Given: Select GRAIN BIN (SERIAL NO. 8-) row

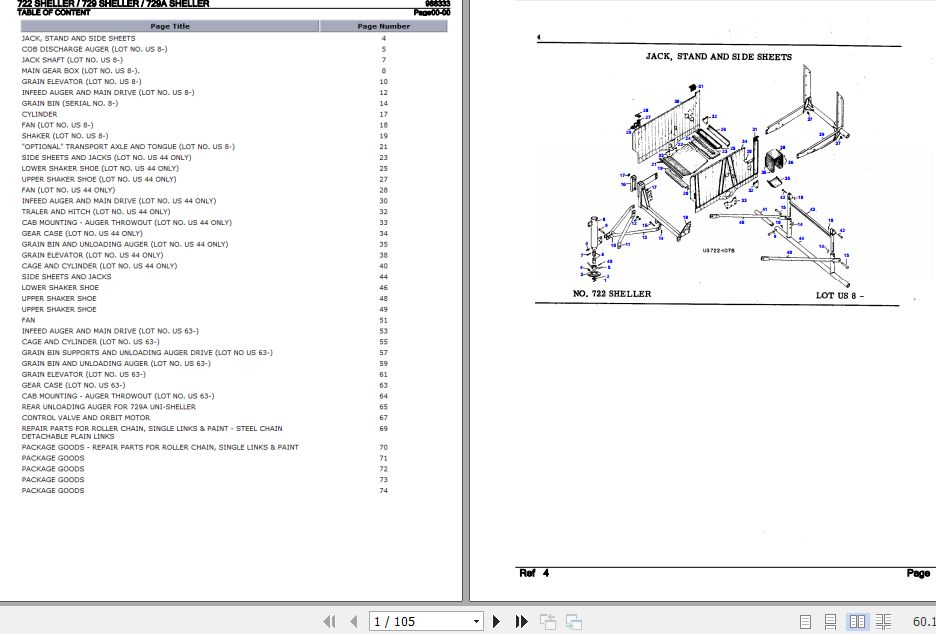Looking at the screenshot, I should point(70,103).
